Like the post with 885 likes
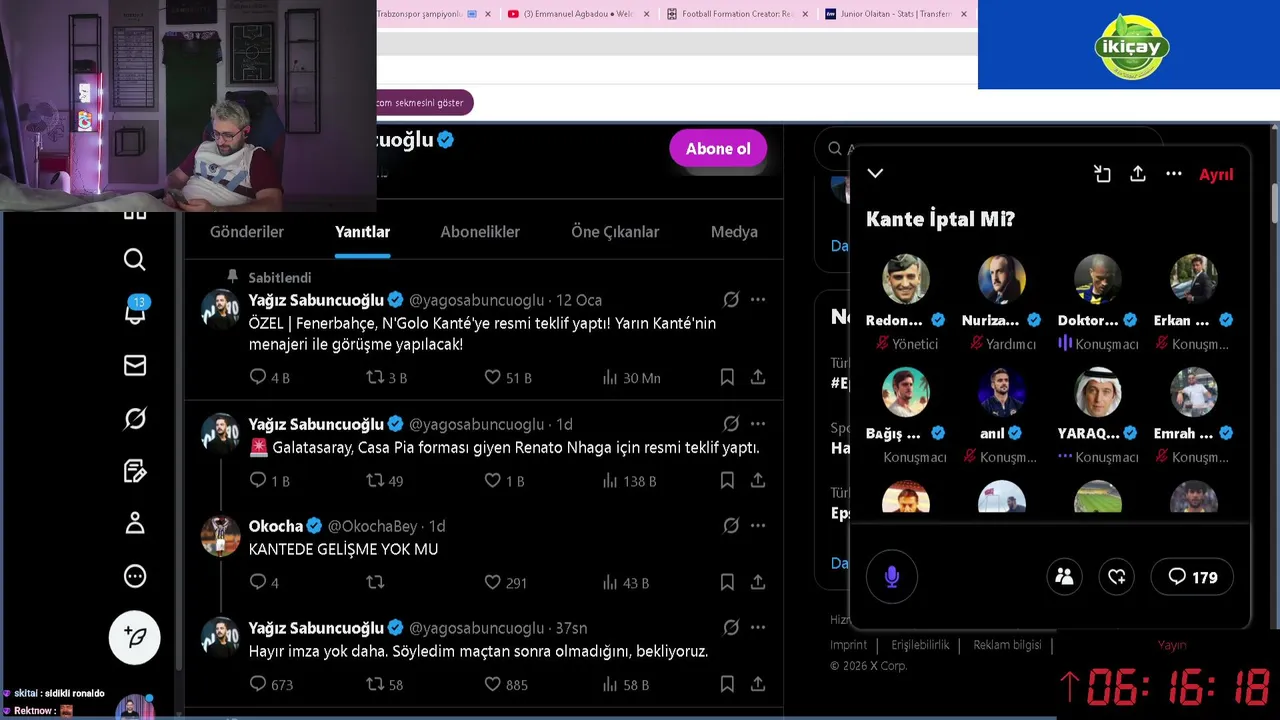Image resolution: width=1280 pixels, height=720 pixels. click(492, 684)
